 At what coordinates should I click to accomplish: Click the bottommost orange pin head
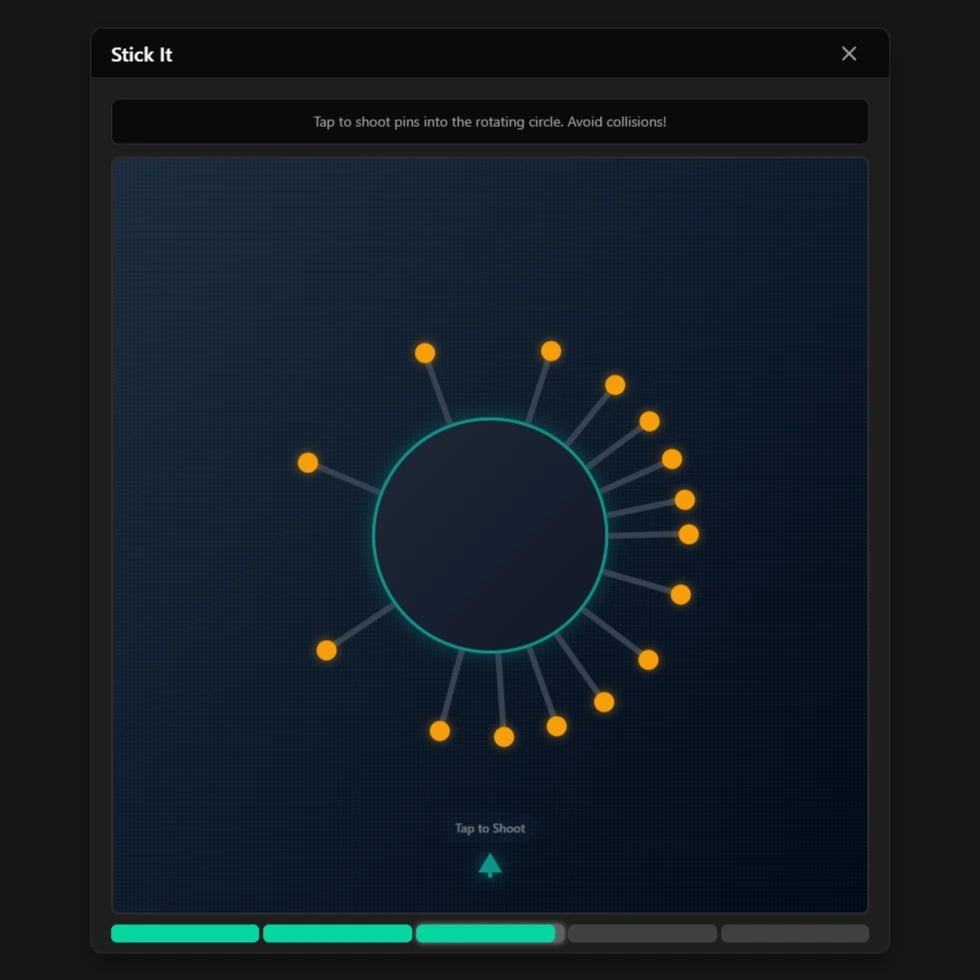[504, 737]
